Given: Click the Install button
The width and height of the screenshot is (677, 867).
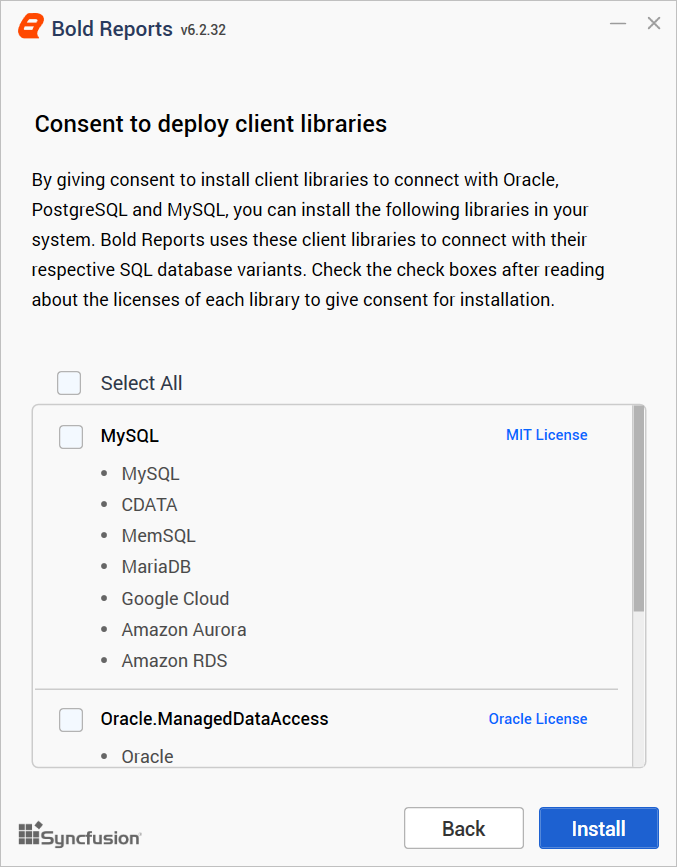Looking at the screenshot, I should tap(598, 828).
